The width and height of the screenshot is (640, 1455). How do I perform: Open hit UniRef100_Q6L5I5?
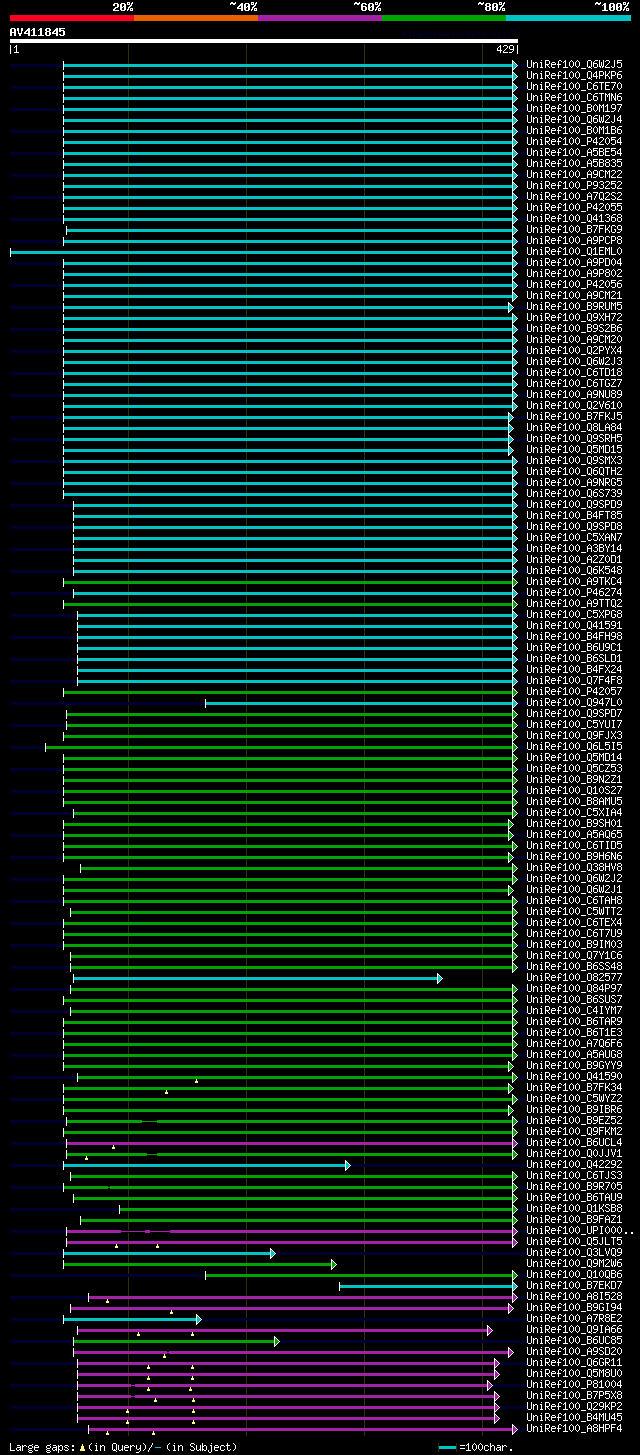574,746
